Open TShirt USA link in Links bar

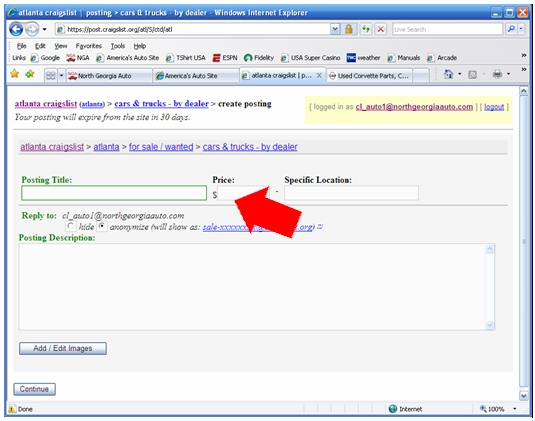186,58
